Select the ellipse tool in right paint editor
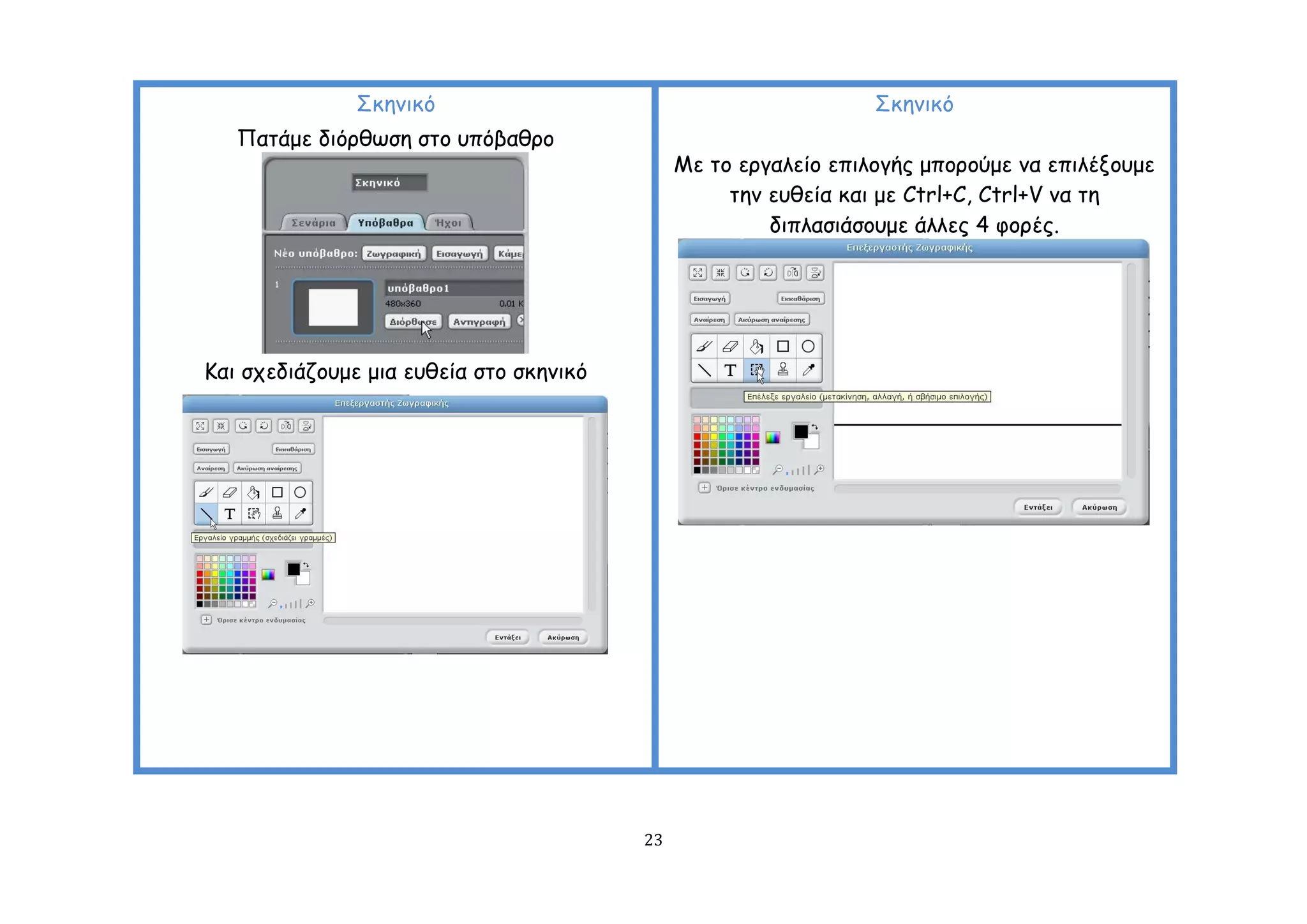This screenshot has height=924, width=1307. [x=808, y=346]
